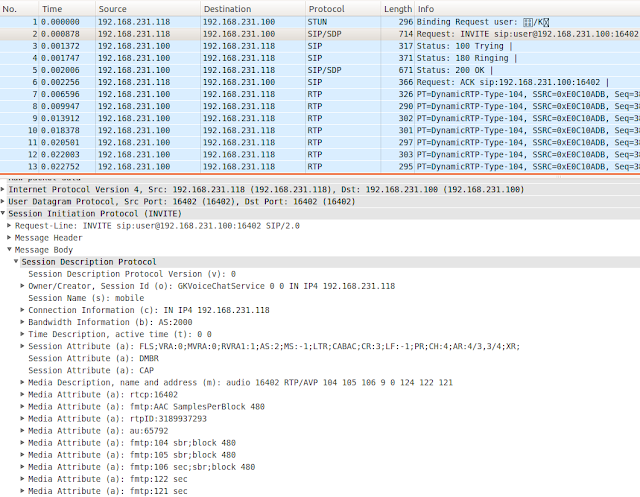This screenshot has width=640, height=497.
Task: Click destination 192.168.231.118 in packet 3
Action: click(x=239, y=46)
